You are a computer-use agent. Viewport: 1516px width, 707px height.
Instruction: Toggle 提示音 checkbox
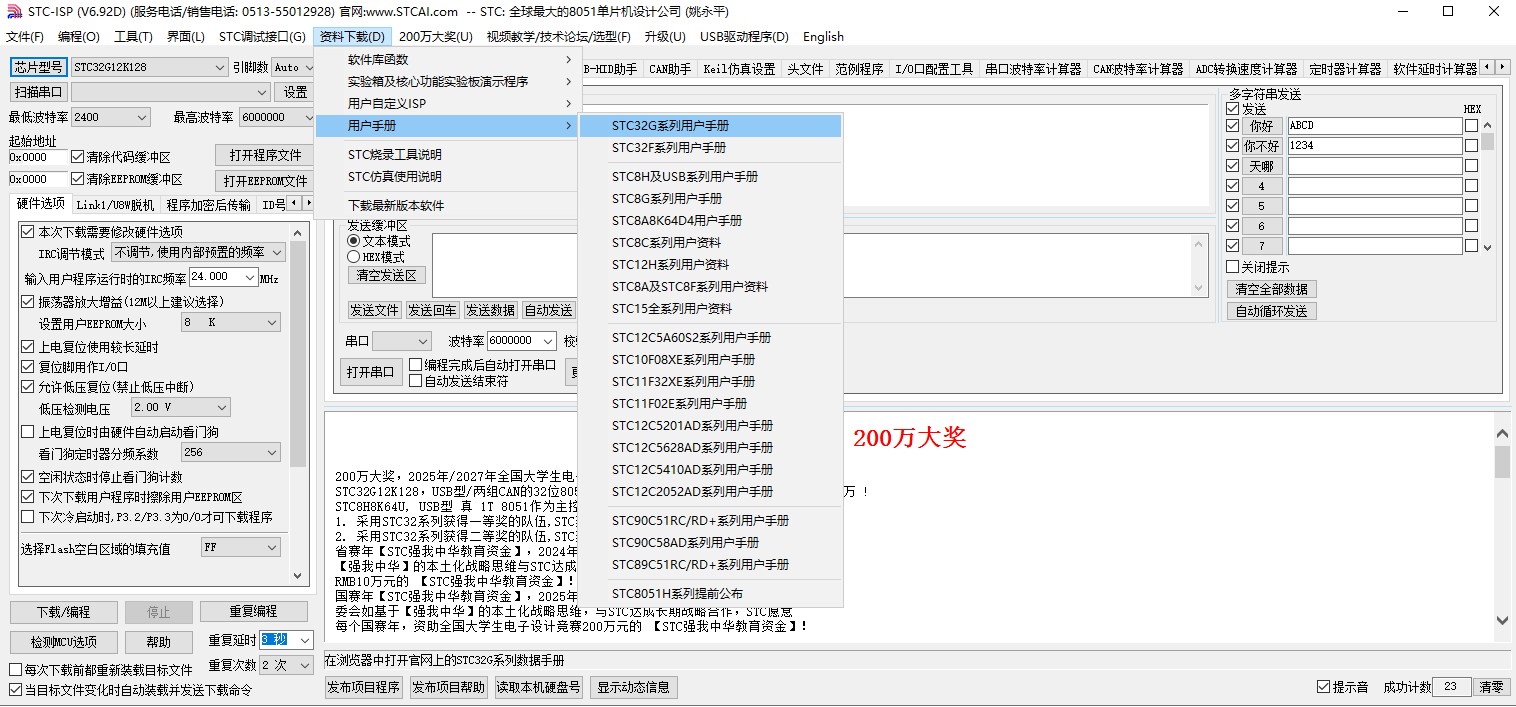[x=1343, y=687]
